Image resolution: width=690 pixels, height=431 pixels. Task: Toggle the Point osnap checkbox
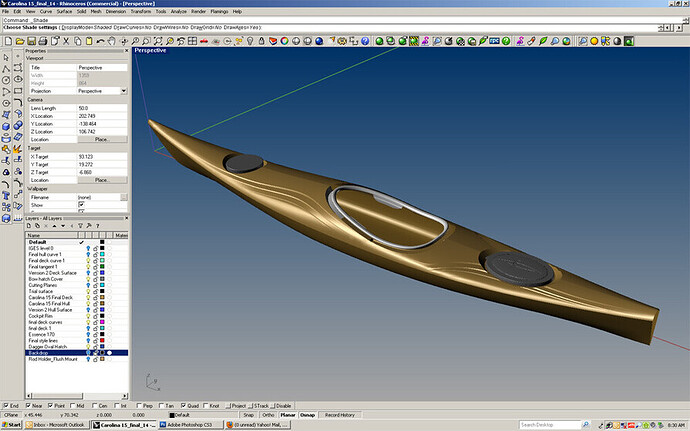[50, 405]
